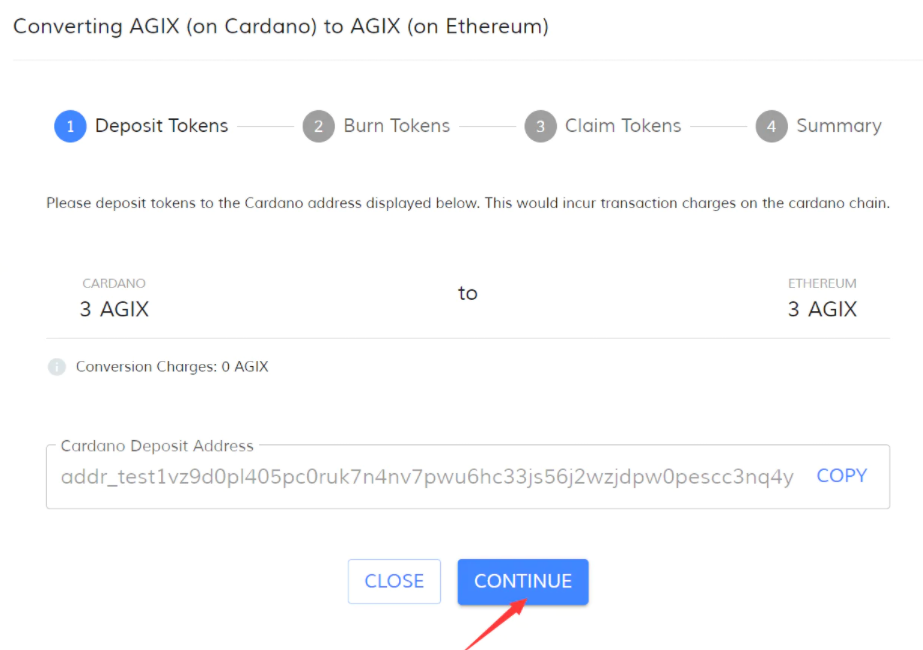Click the Conversion Charges: 0 AGIX text
Image resolution: width=923 pixels, height=650 pixels.
172,367
